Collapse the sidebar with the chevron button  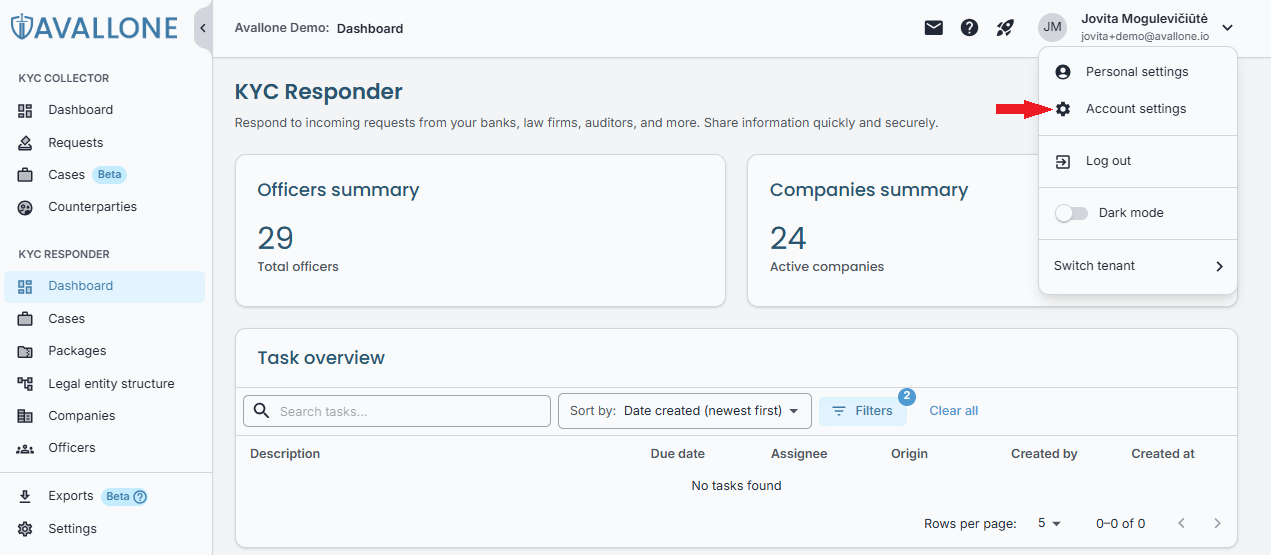point(202,28)
